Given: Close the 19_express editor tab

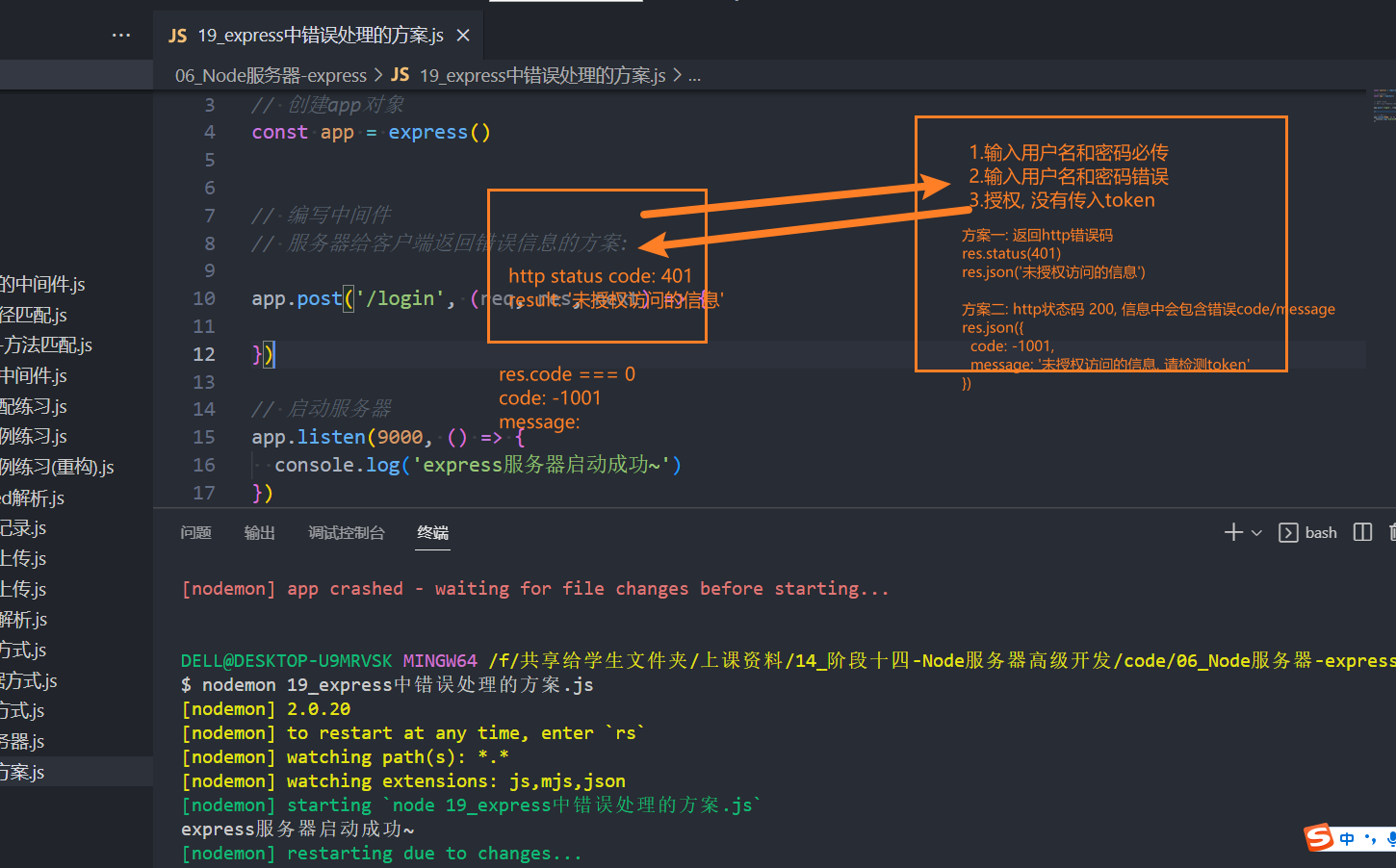Looking at the screenshot, I should click(463, 36).
